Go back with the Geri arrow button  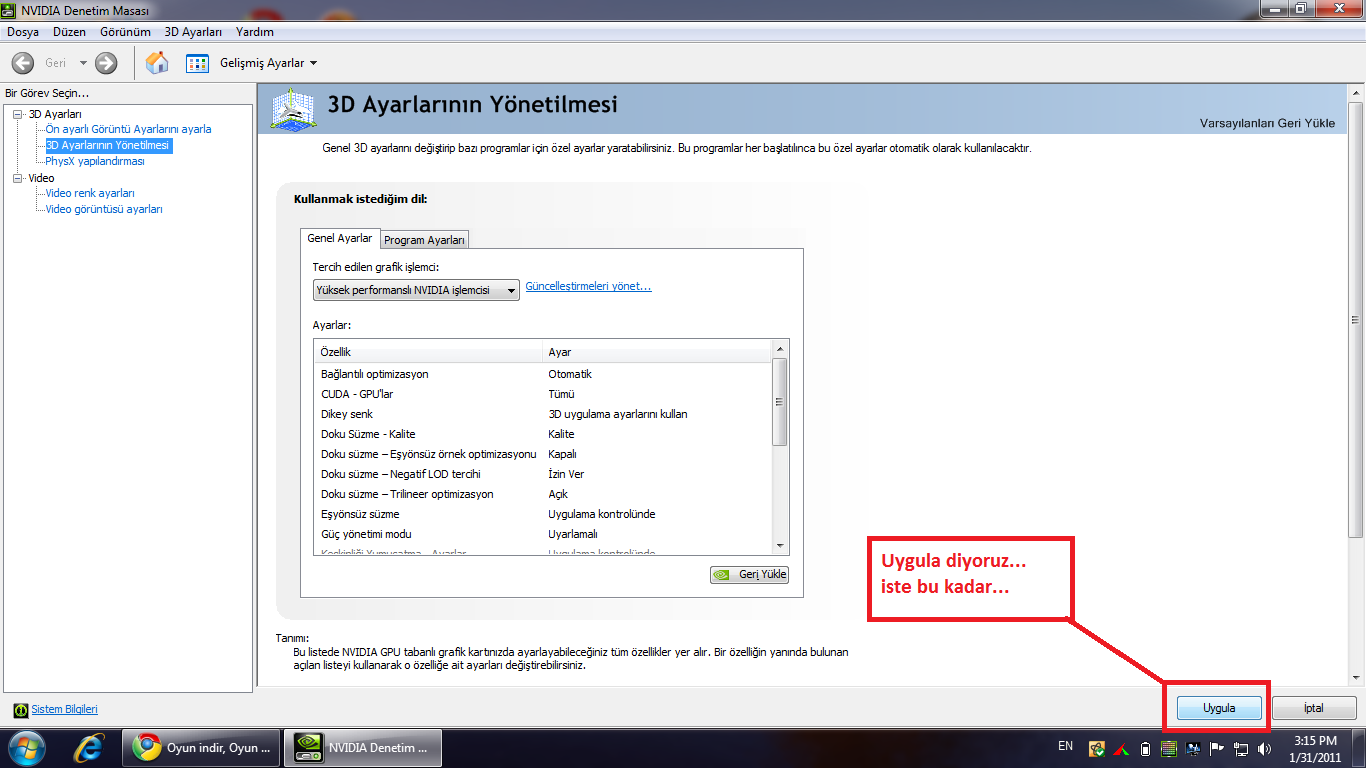23,63
